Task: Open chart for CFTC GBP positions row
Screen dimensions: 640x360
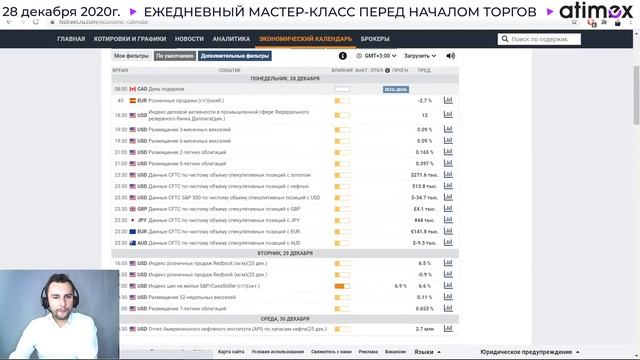Action: tap(448, 209)
